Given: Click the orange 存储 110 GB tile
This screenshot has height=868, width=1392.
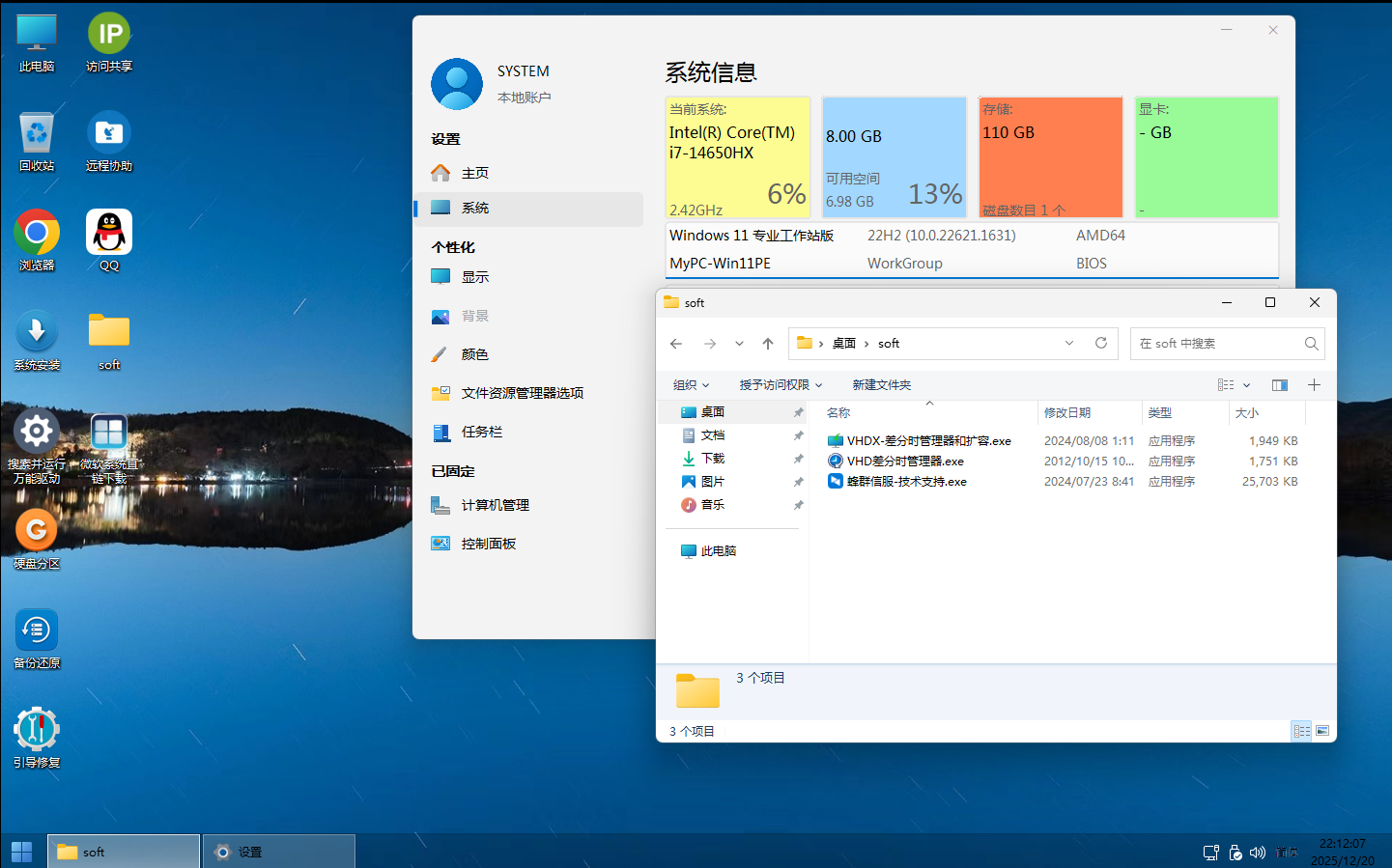Looking at the screenshot, I should [1050, 156].
